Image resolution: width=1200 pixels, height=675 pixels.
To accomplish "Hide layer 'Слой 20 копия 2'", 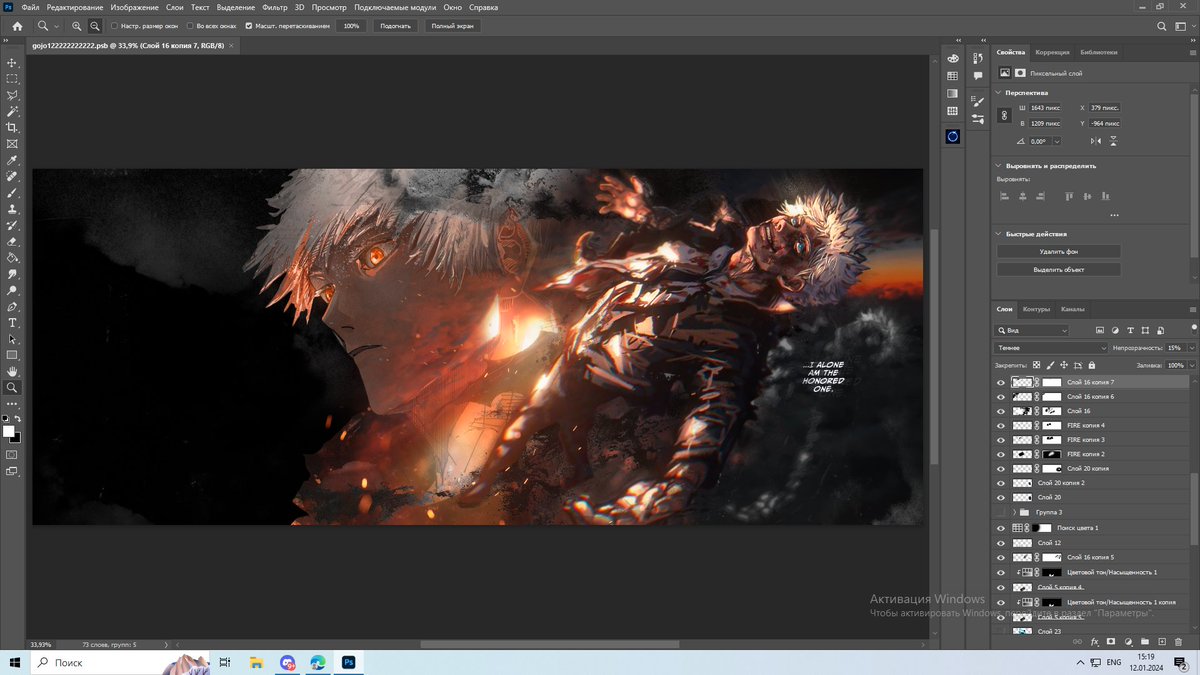I will point(1001,483).
